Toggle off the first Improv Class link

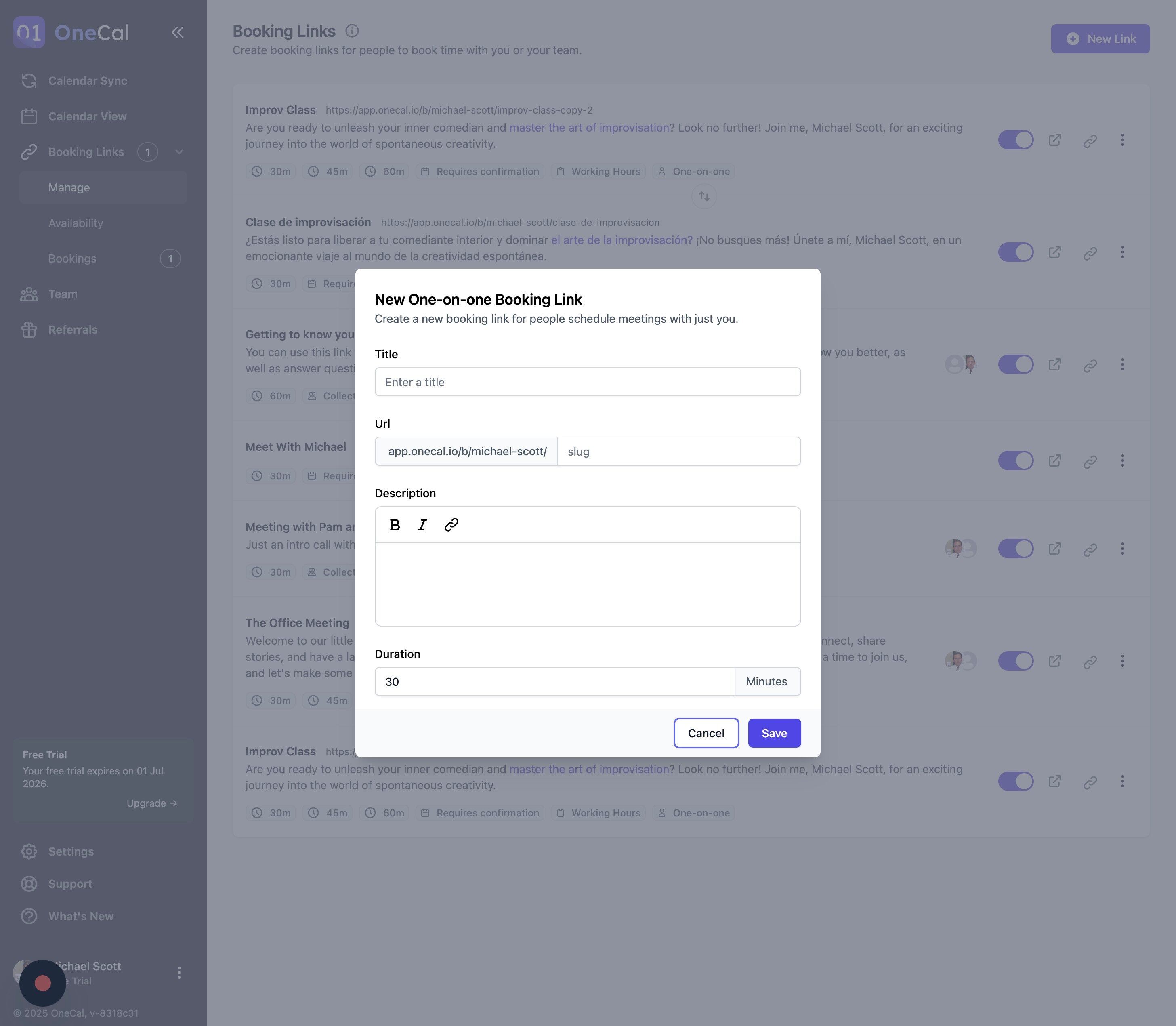click(x=1016, y=140)
